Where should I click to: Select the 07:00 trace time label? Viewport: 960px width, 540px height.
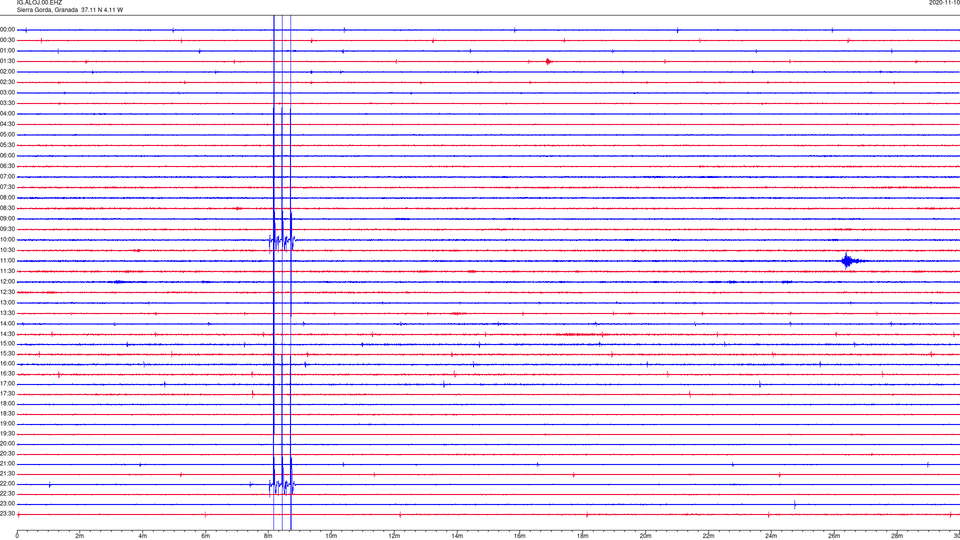coord(7,177)
